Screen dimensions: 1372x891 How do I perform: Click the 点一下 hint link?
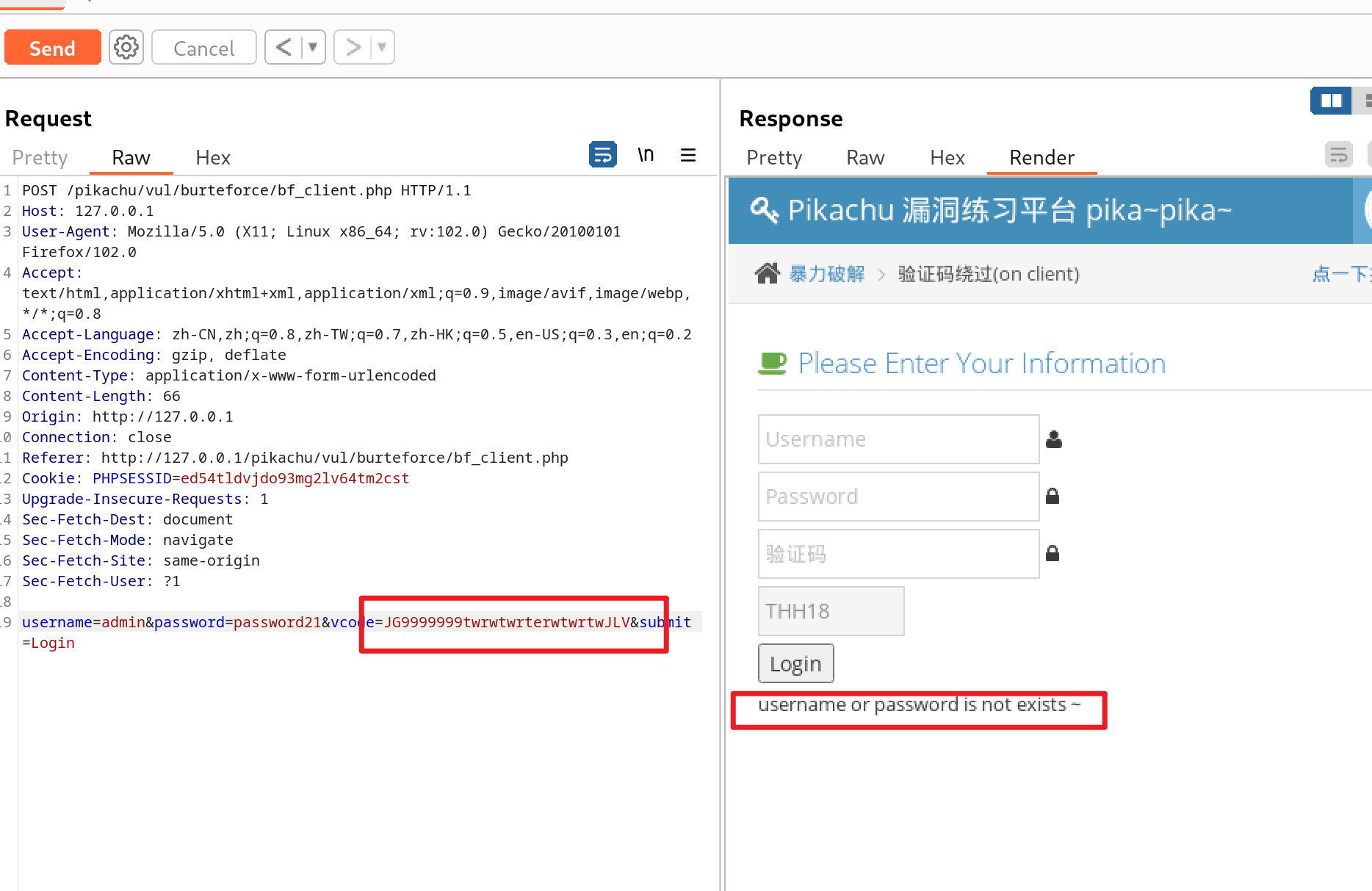1341,274
